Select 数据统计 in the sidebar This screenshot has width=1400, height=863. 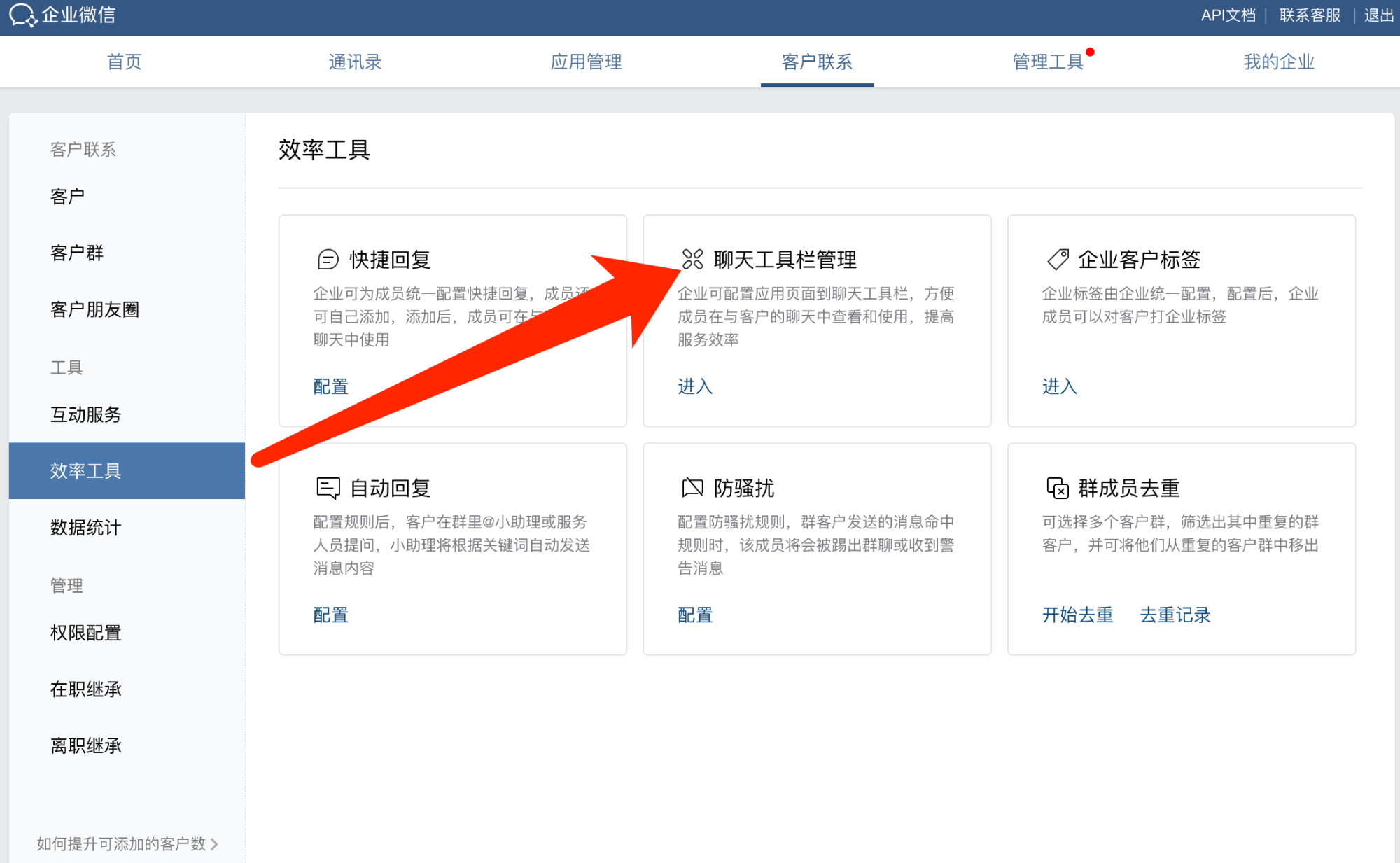tap(86, 527)
